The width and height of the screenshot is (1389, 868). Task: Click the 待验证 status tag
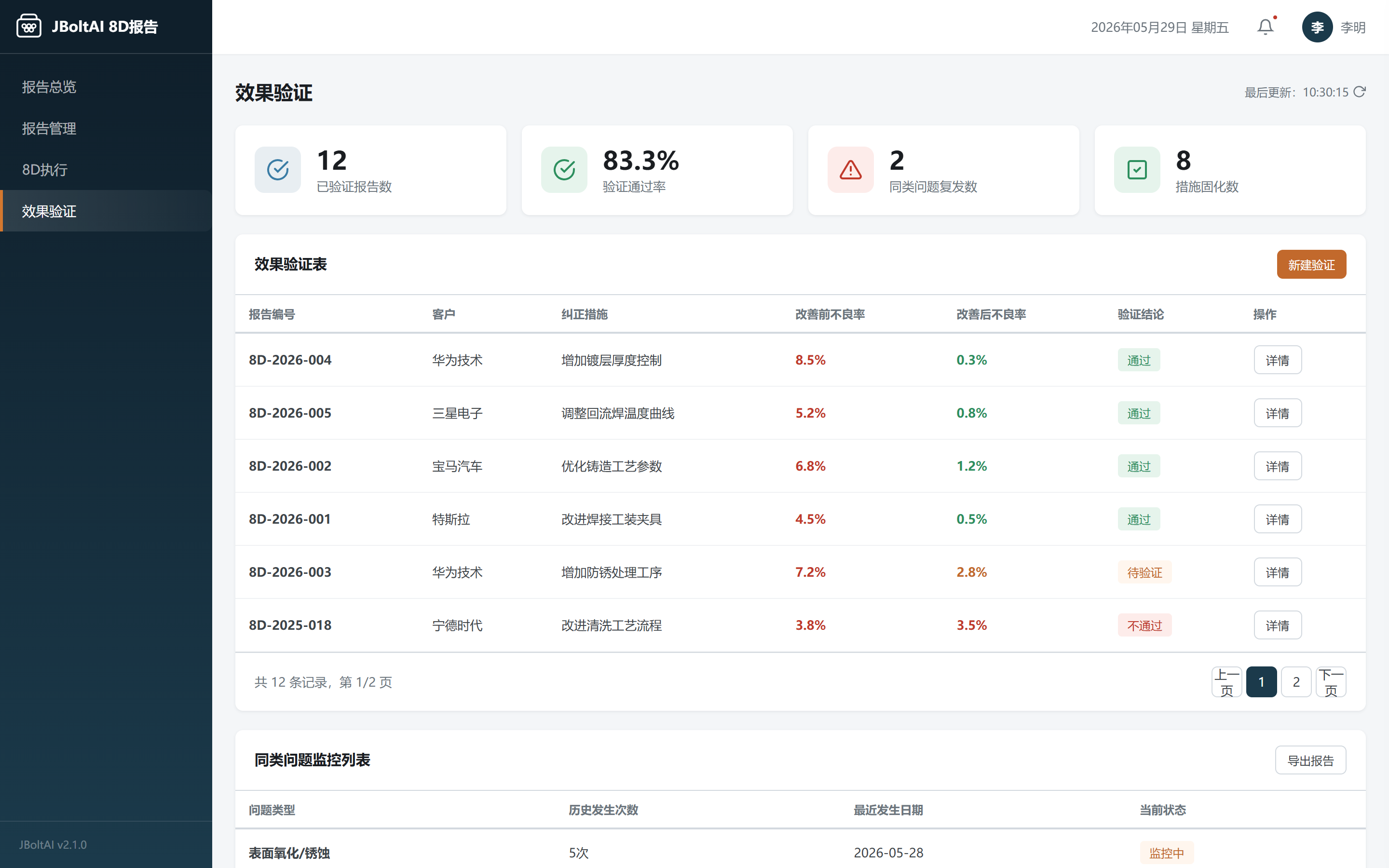(x=1144, y=572)
